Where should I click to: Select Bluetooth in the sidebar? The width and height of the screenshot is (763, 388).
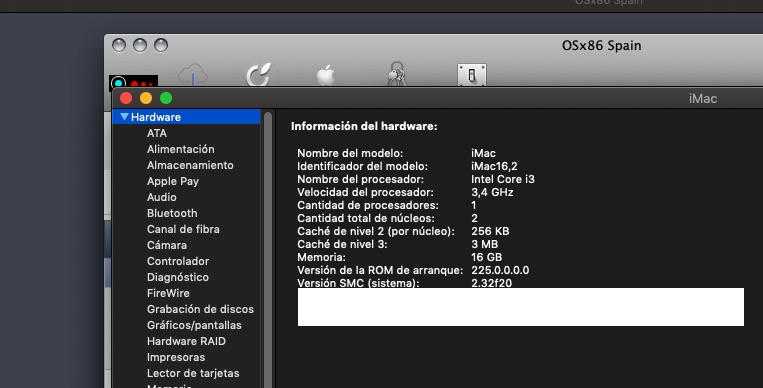(x=172, y=213)
